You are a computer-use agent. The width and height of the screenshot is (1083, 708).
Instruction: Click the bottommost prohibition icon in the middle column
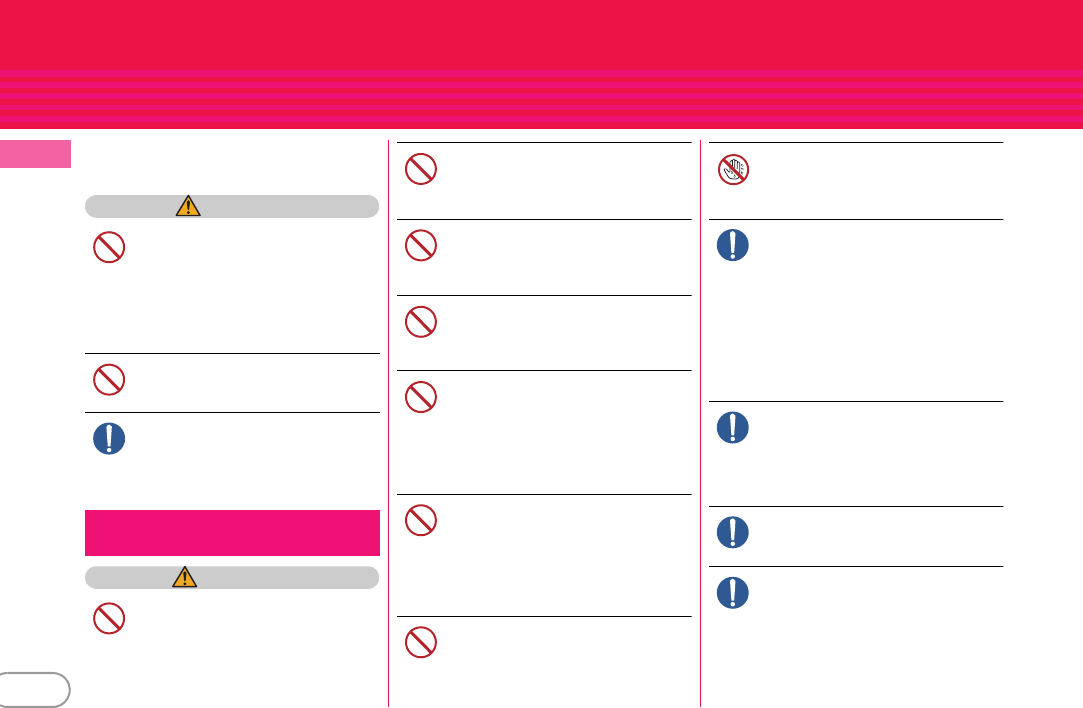coord(421,642)
